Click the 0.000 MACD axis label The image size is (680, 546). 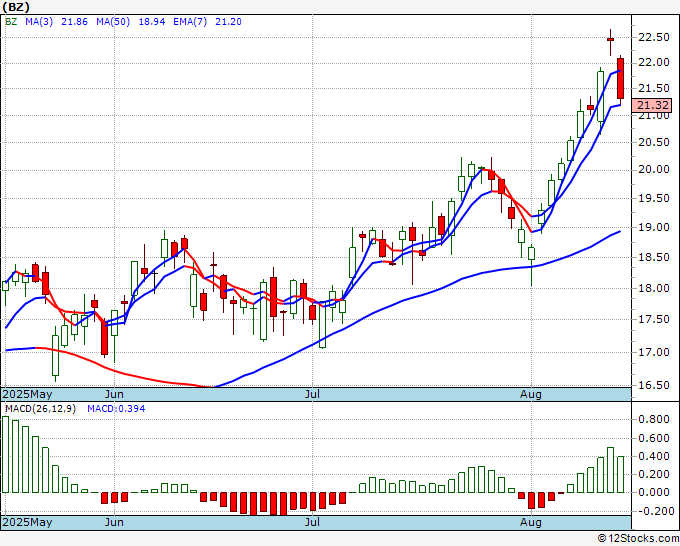point(654,493)
